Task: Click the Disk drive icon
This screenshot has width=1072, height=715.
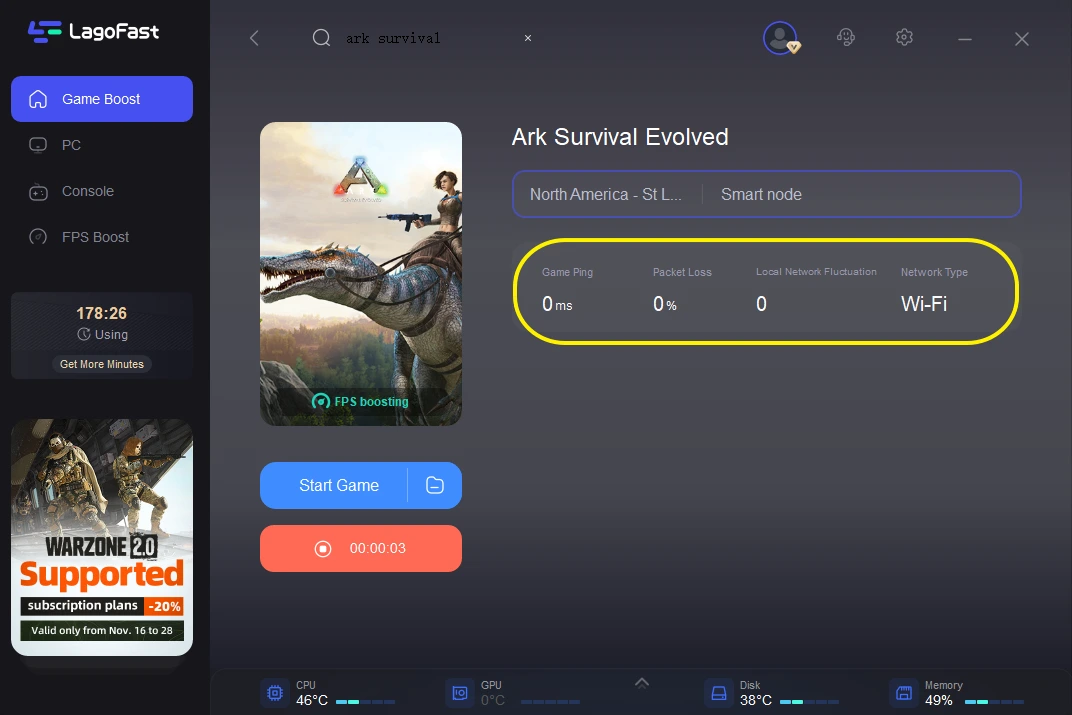Action: (719, 693)
